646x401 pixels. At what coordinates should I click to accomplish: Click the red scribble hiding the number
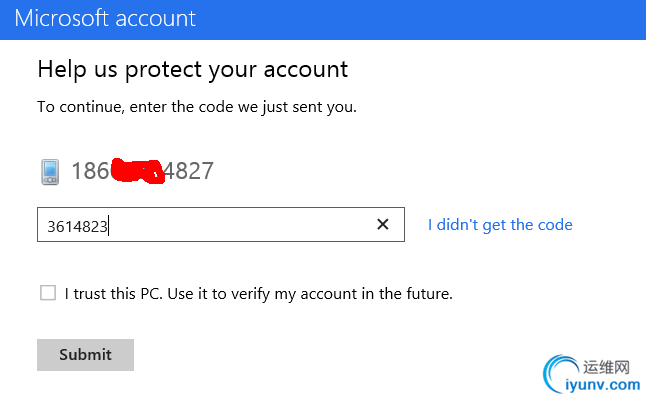pos(135,172)
